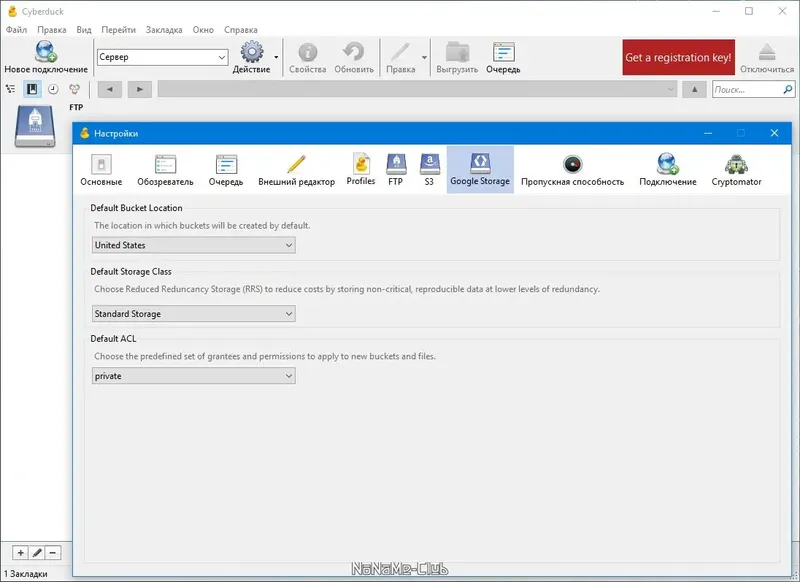This screenshot has width=800, height=582.
Task: Open the Обозреватель preferences tab
Action: click(x=165, y=170)
